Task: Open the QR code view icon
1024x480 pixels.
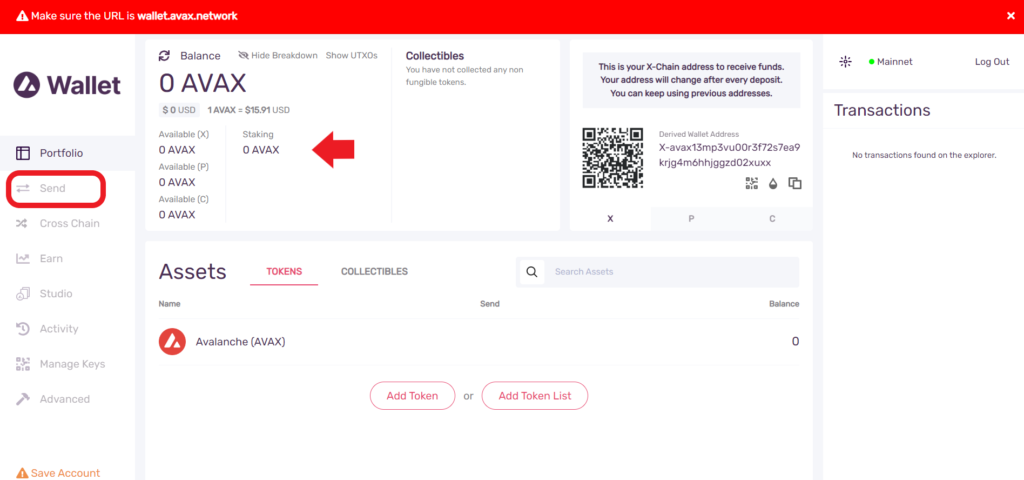Action: point(752,184)
